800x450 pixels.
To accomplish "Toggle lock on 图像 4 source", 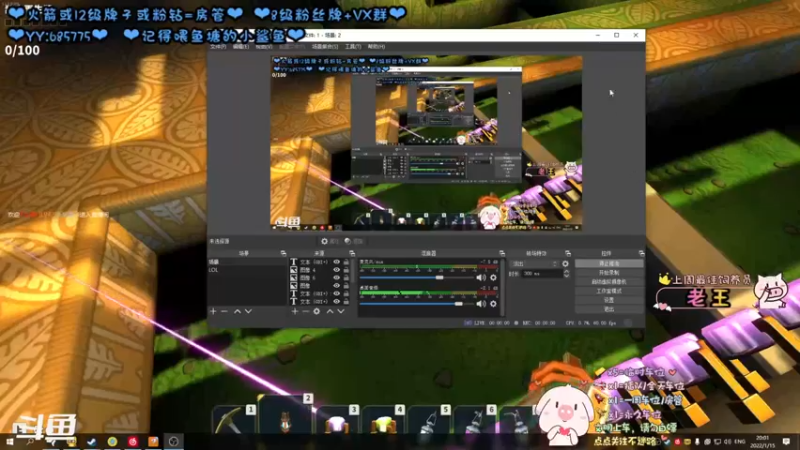I will 346,270.
